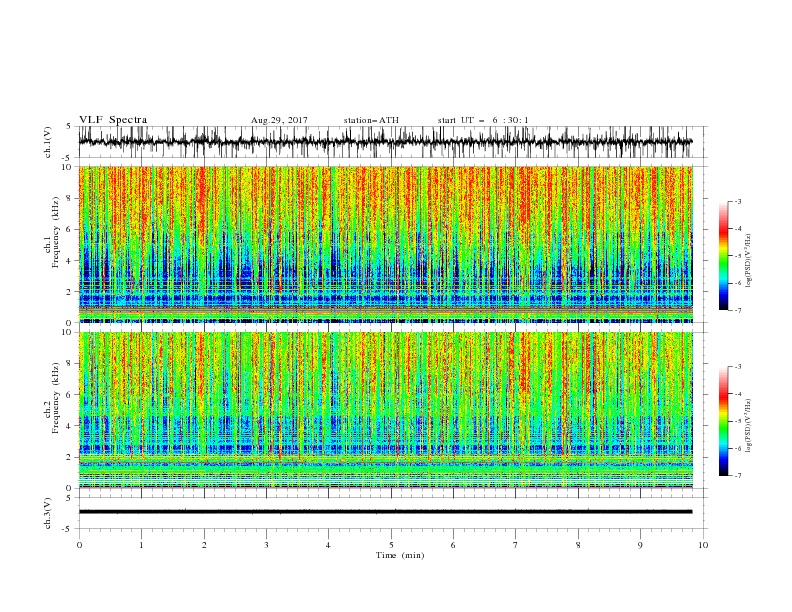Image resolution: width=792 pixels, height=612 pixels.
Task: Click inside the ch.2 spectrogram panel
Action: point(385,410)
